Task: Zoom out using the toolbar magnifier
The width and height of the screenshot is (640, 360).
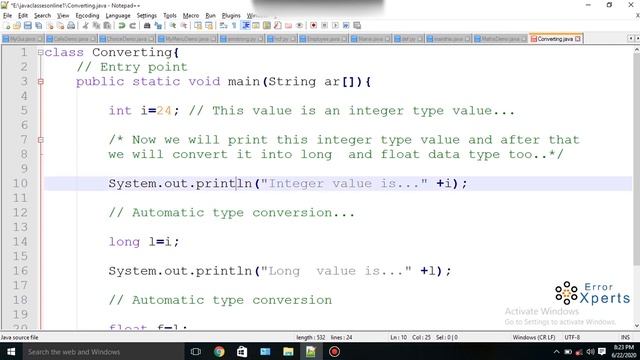Action: (x=184, y=25)
